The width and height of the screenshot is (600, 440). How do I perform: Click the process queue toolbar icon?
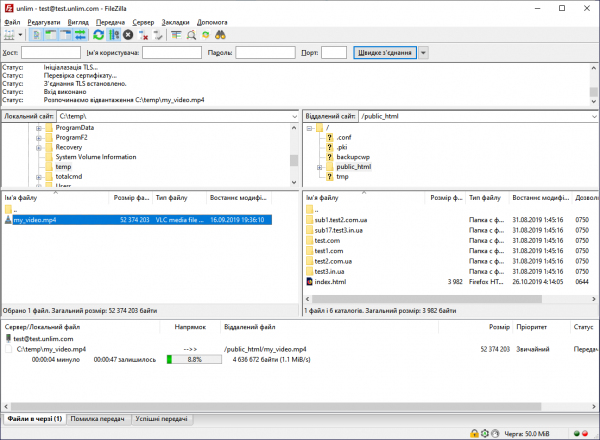(x=113, y=35)
